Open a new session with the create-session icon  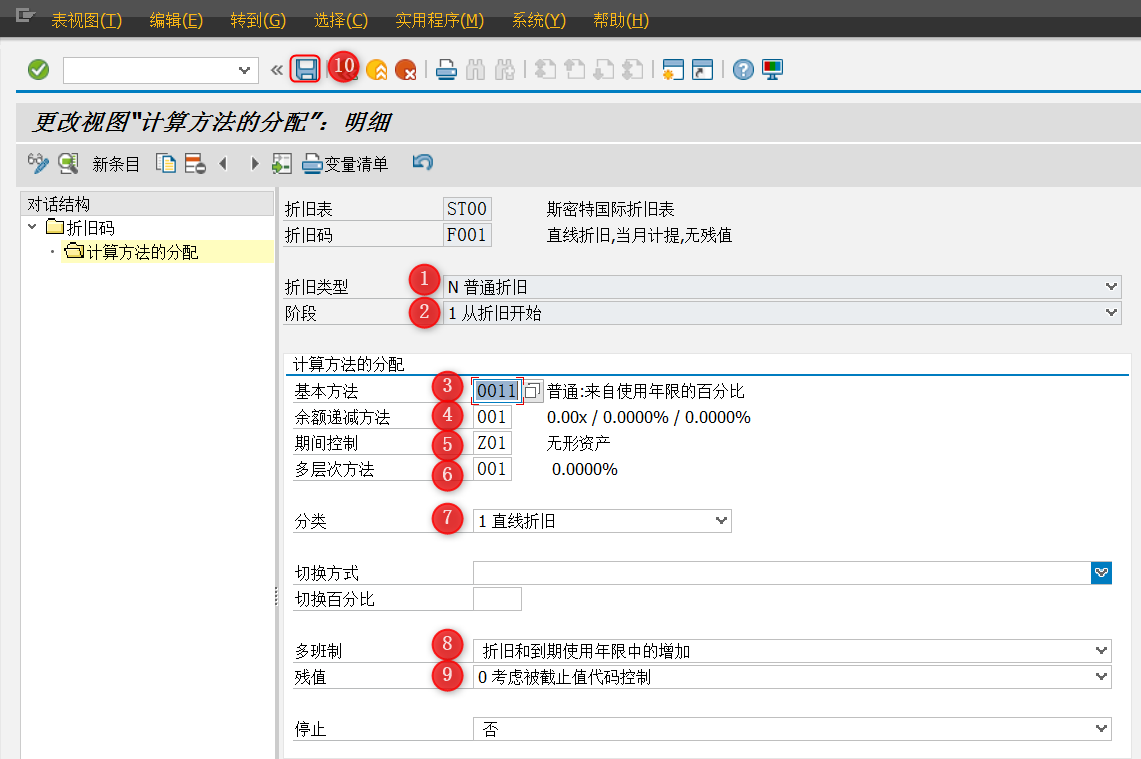[672, 69]
